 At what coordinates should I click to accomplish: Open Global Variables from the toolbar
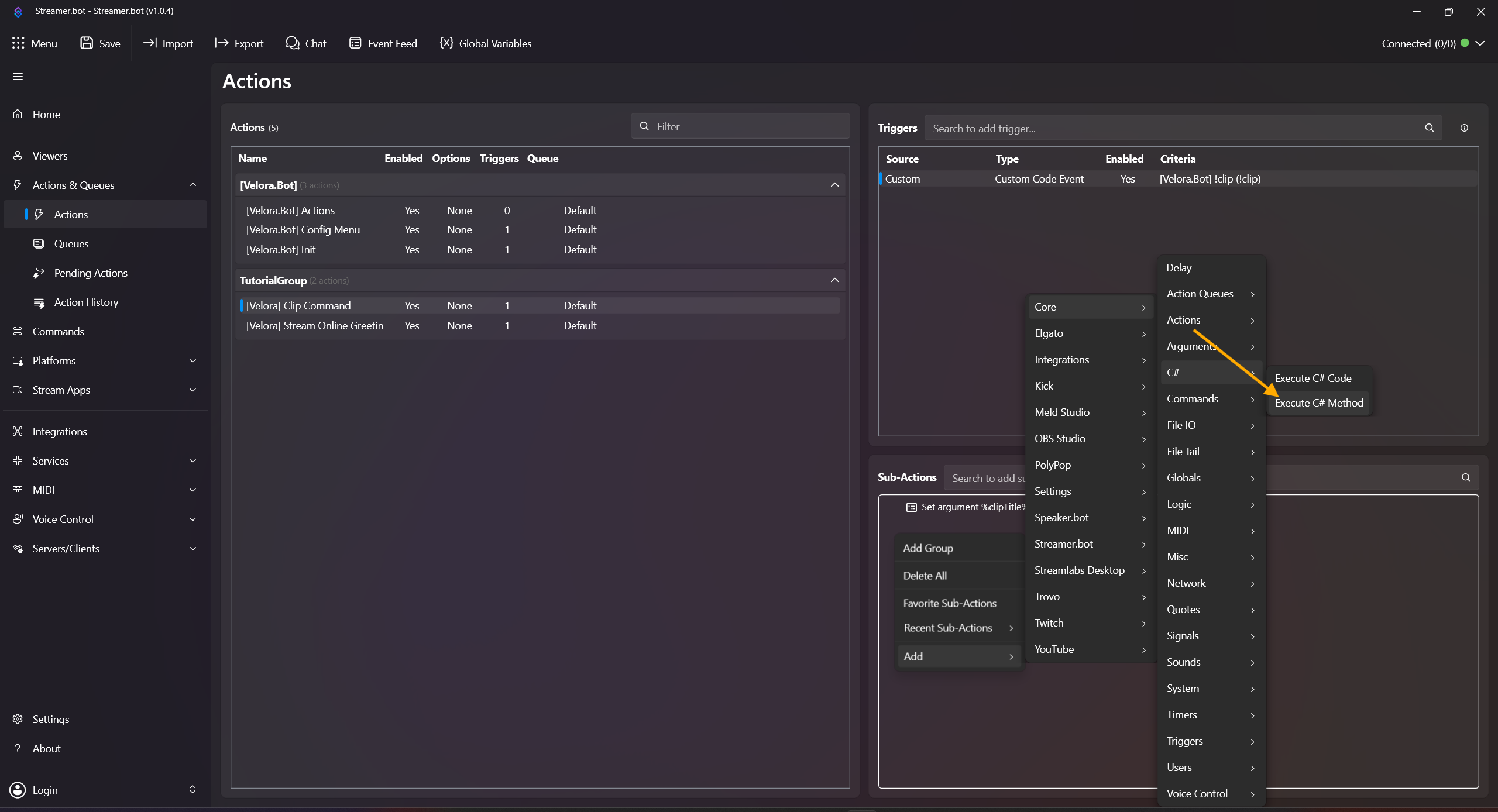click(485, 43)
